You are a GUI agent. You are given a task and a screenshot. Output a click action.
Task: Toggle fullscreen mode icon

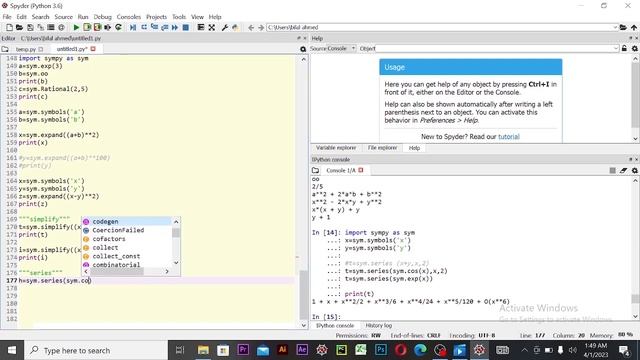click(x=211, y=27)
